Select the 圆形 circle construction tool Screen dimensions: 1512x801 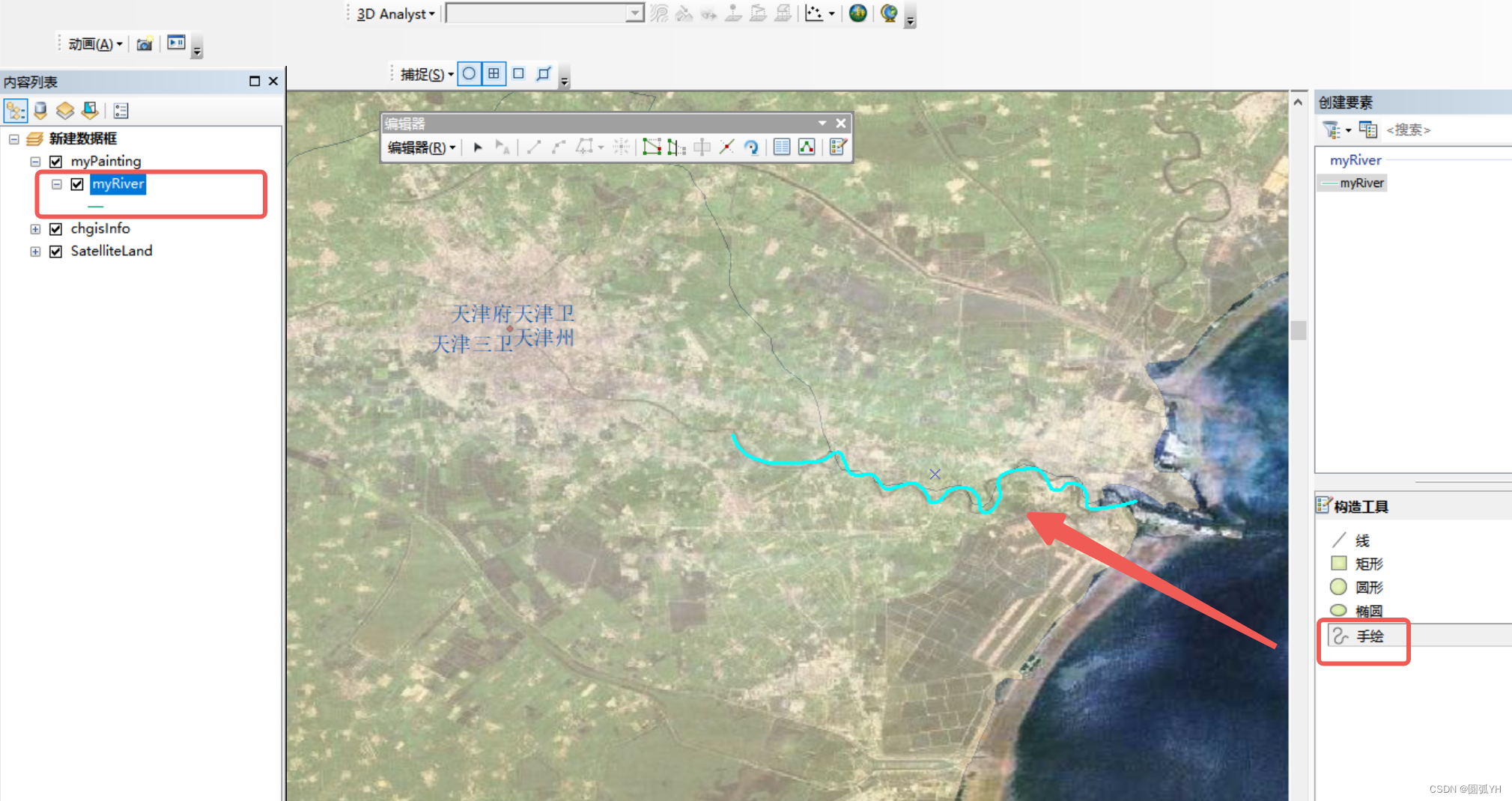click(1367, 587)
